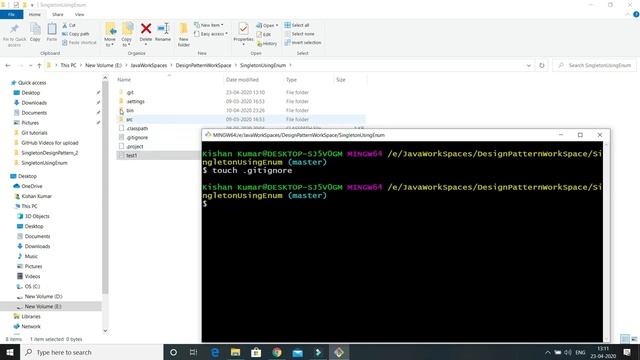
Task: Open the Open dropdown in the ribbon
Action: [267, 25]
